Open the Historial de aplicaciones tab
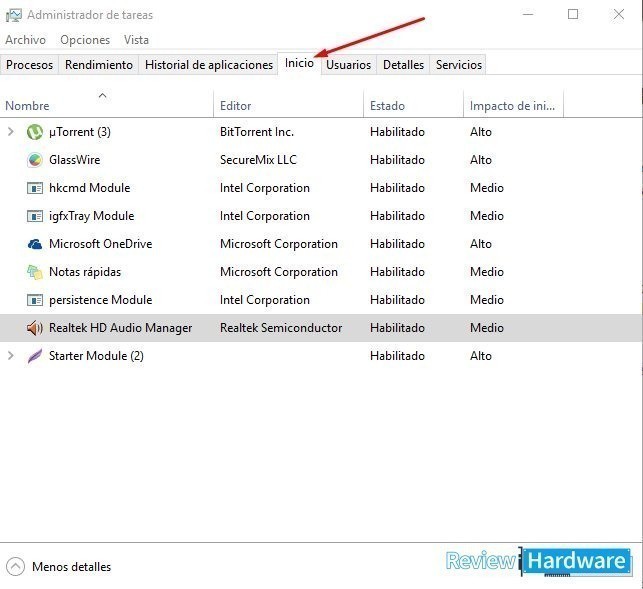 pos(209,65)
